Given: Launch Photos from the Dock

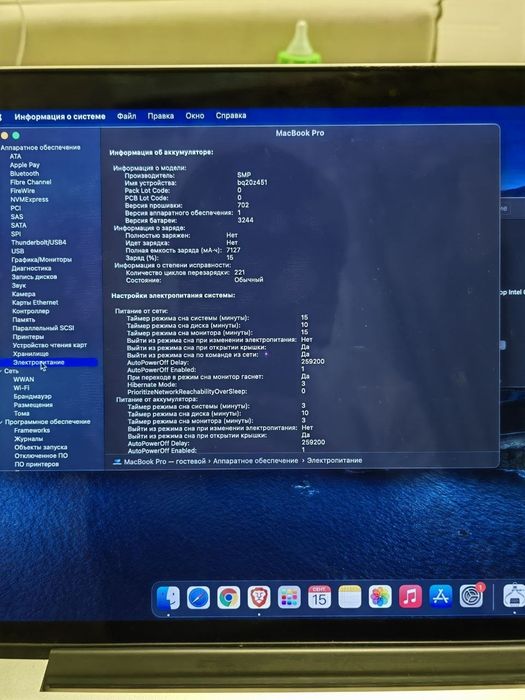Looking at the screenshot, I should (380, 597).
